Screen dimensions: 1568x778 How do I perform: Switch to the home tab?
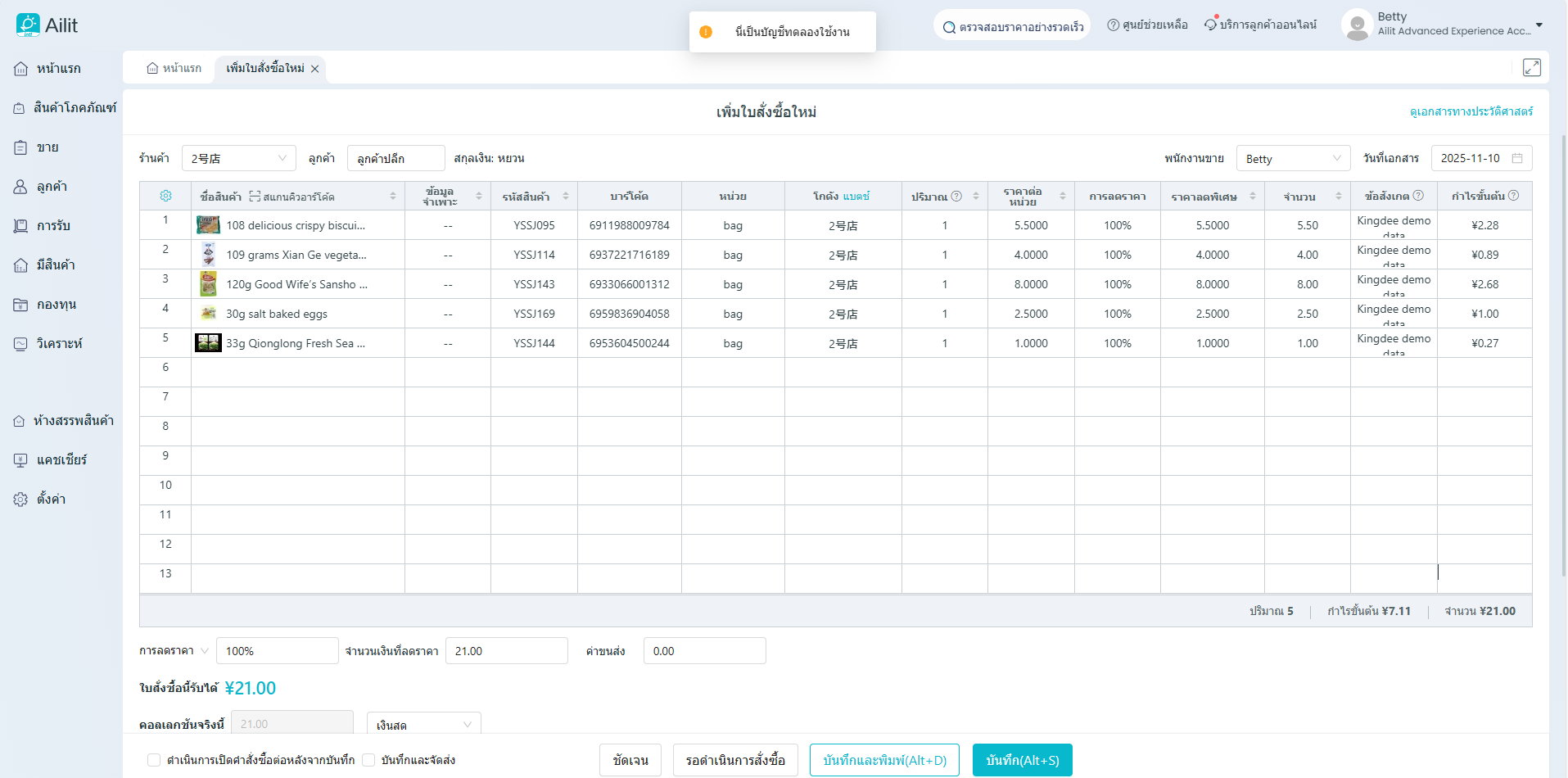[x=174, y=68]
